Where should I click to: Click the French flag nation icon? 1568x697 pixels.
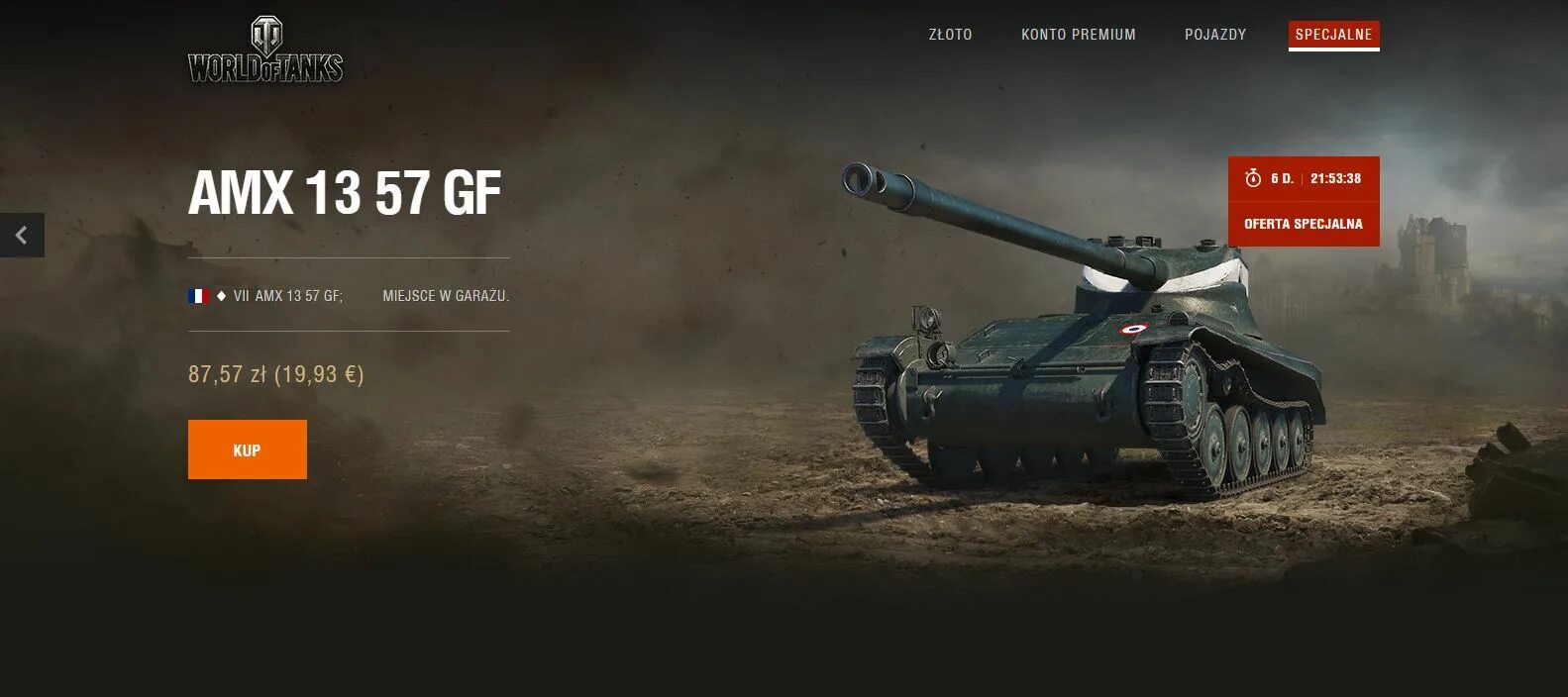click(199, 296)
